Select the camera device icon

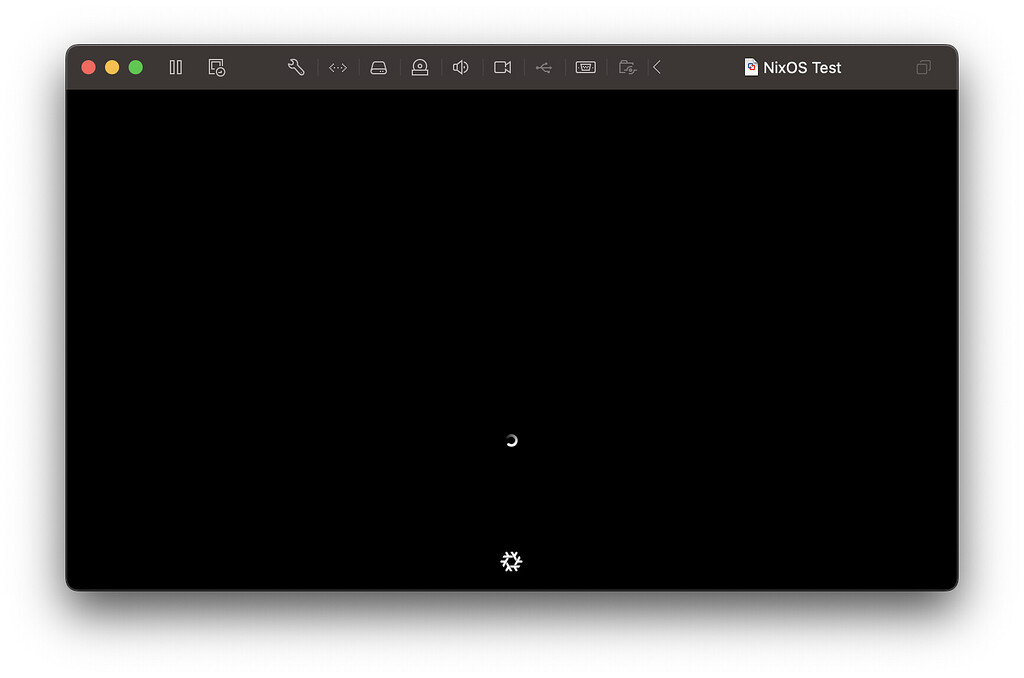pos(420,67)
